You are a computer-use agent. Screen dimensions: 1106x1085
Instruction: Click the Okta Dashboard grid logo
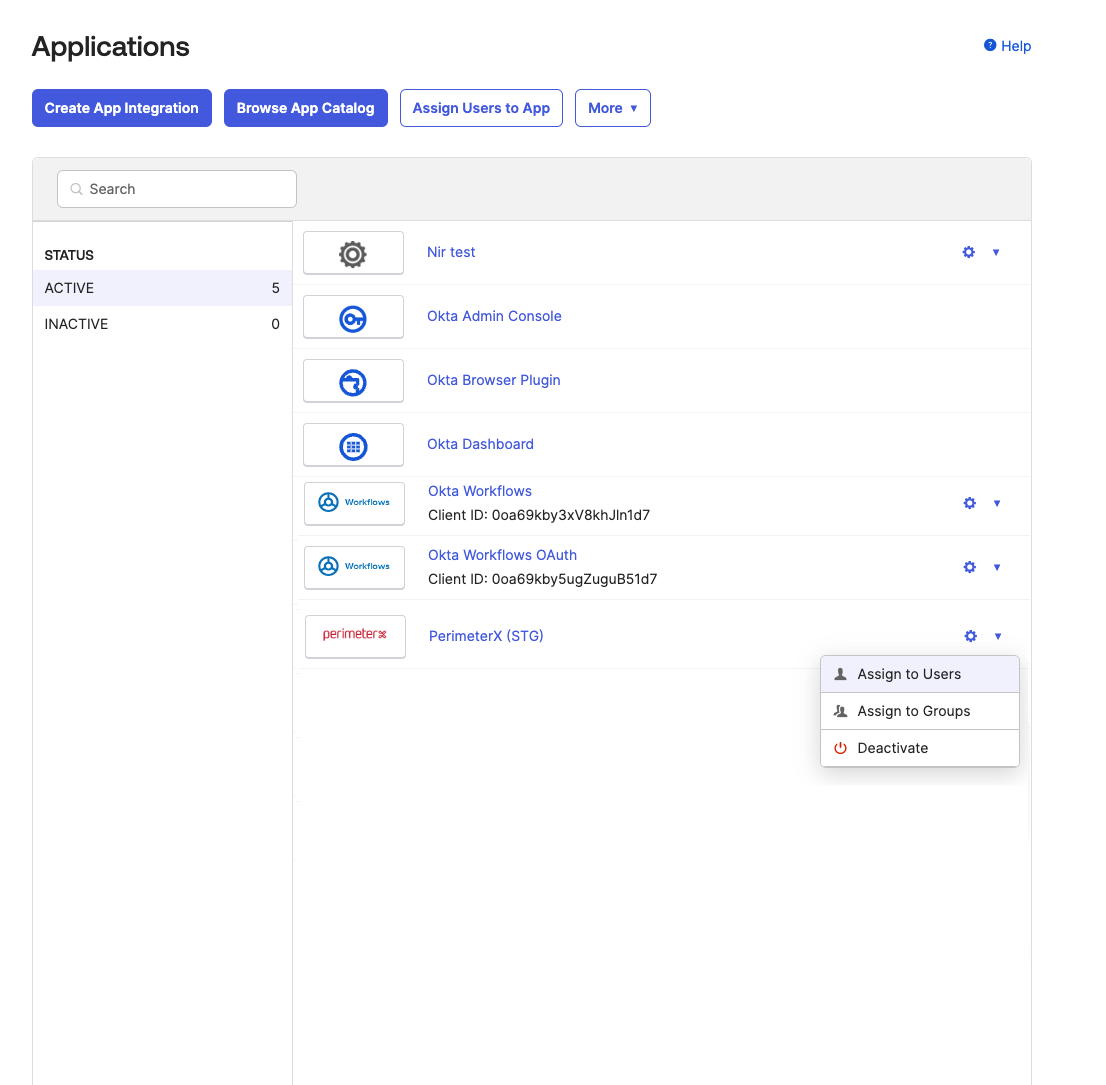click(x=353, y=445)
